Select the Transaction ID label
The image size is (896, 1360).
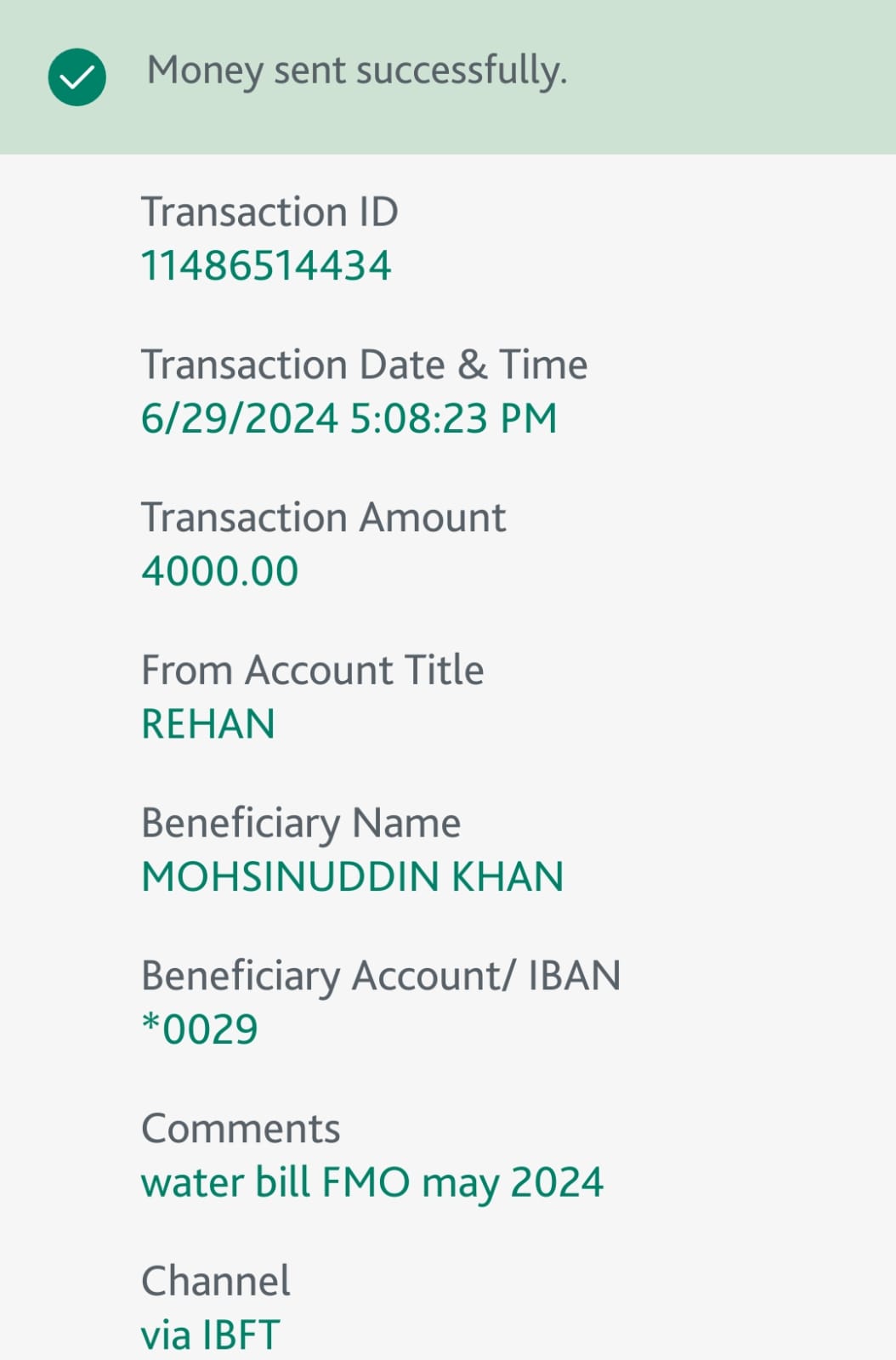point(269,212)
